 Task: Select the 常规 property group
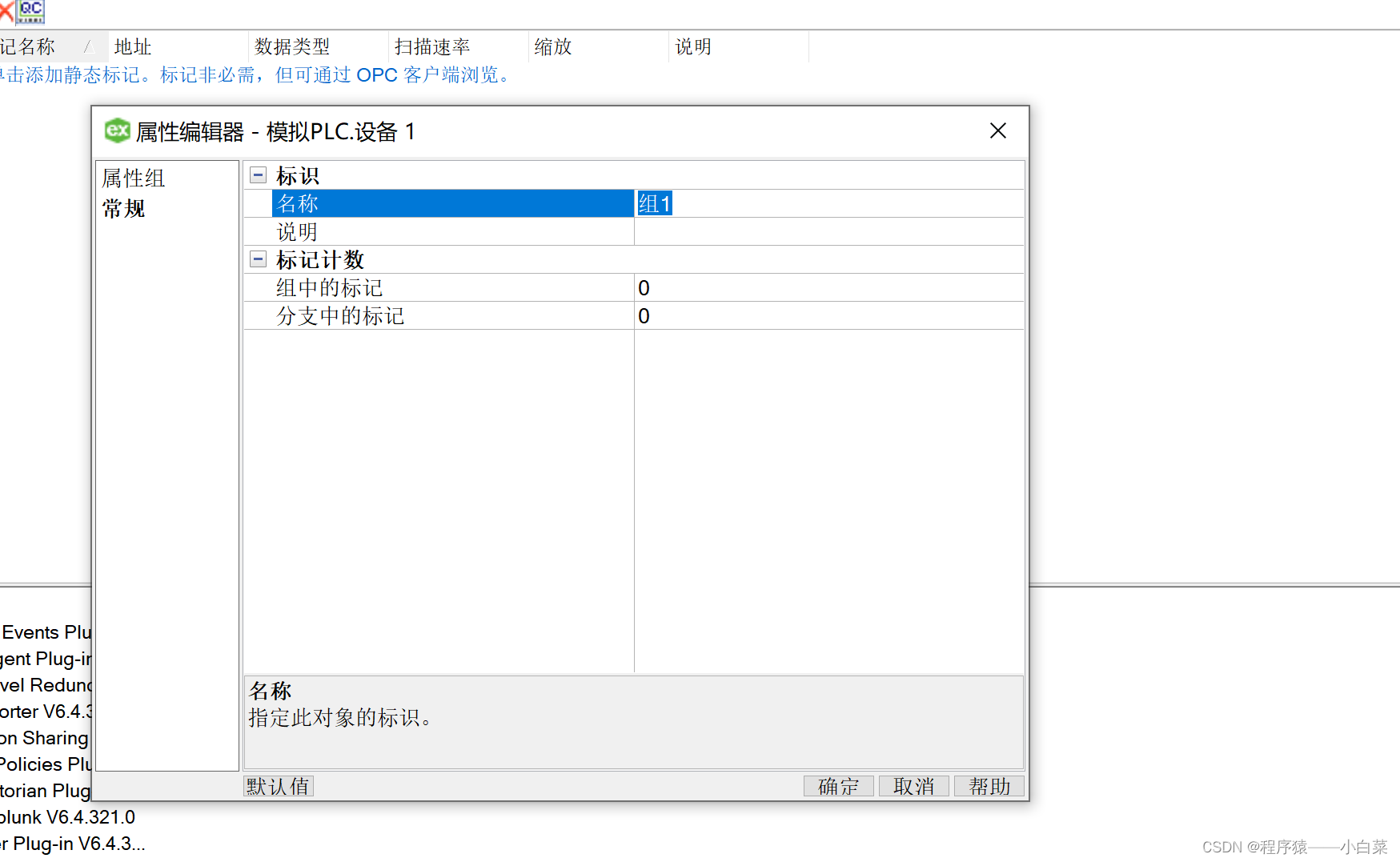click(123, 209)
